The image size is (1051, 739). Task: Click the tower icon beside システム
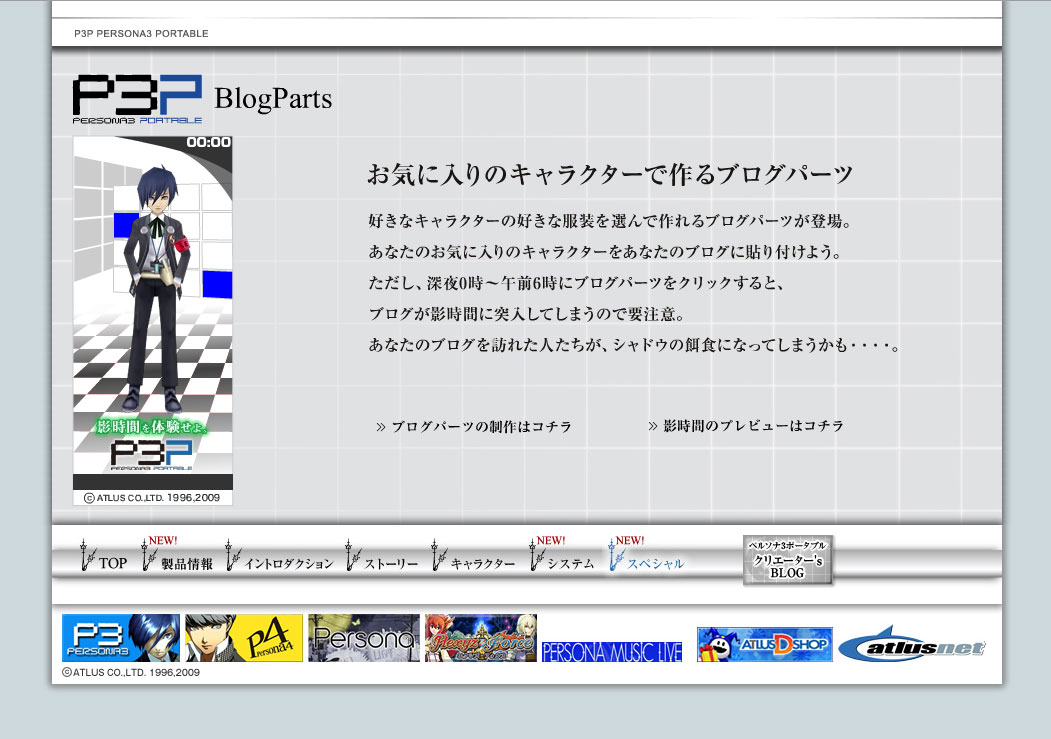tap(536, 555)
